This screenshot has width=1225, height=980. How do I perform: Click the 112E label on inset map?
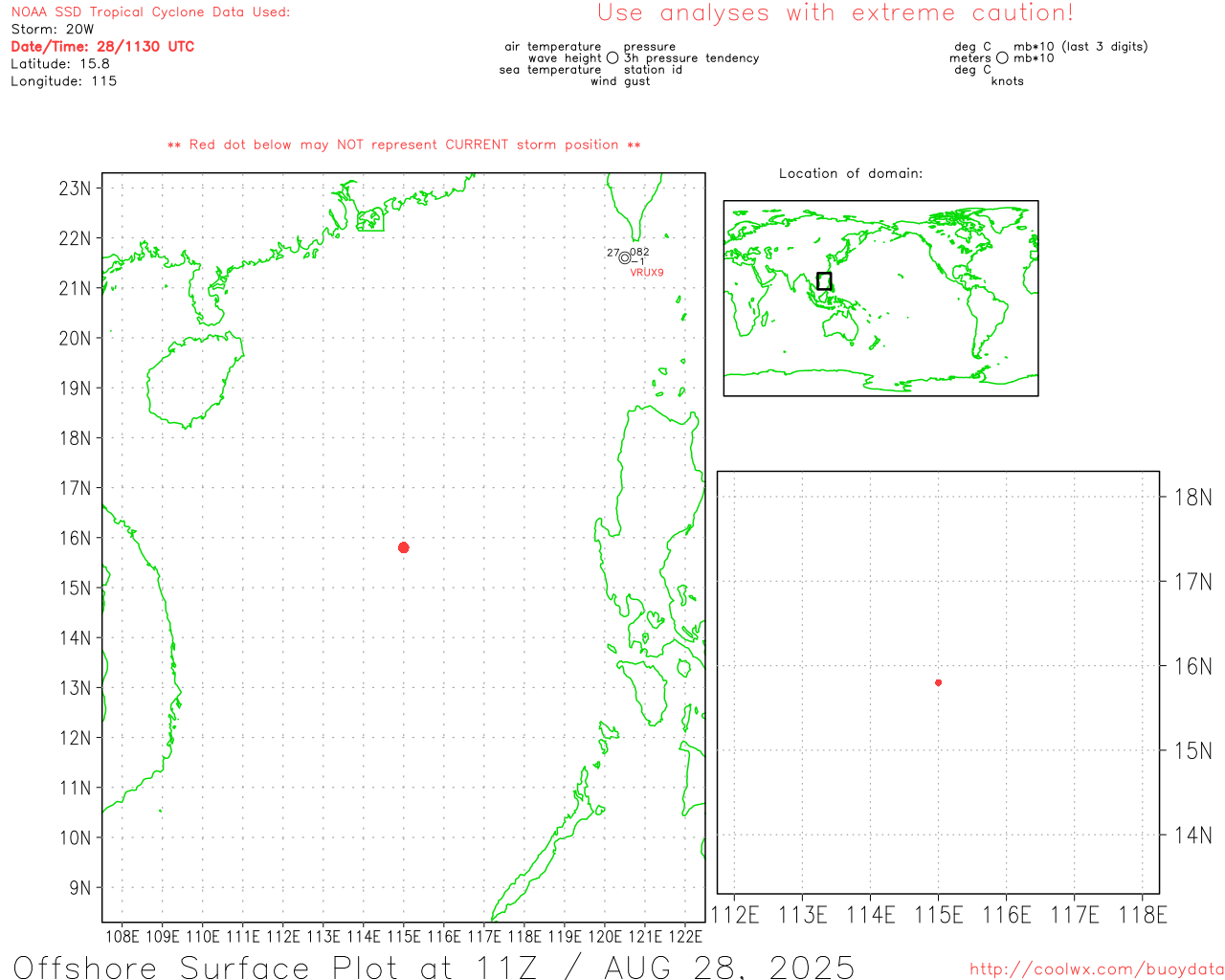[735, 915]
